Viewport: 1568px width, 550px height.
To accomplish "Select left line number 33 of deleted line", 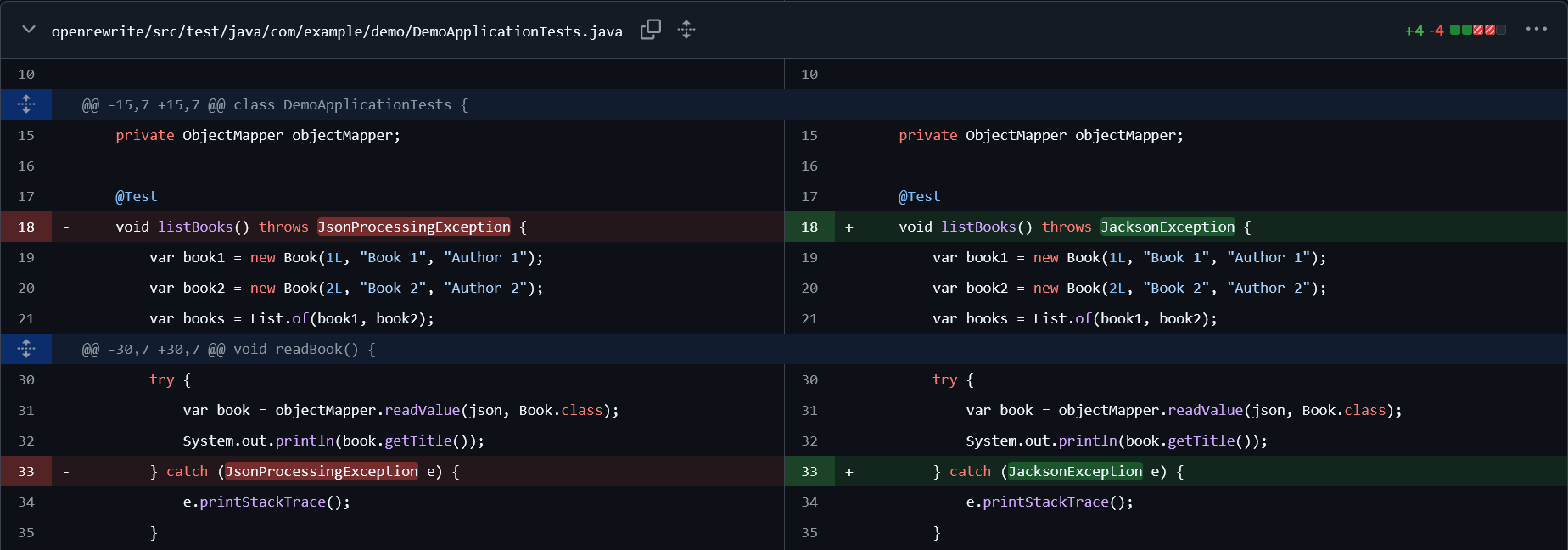I will click(26, 471).
